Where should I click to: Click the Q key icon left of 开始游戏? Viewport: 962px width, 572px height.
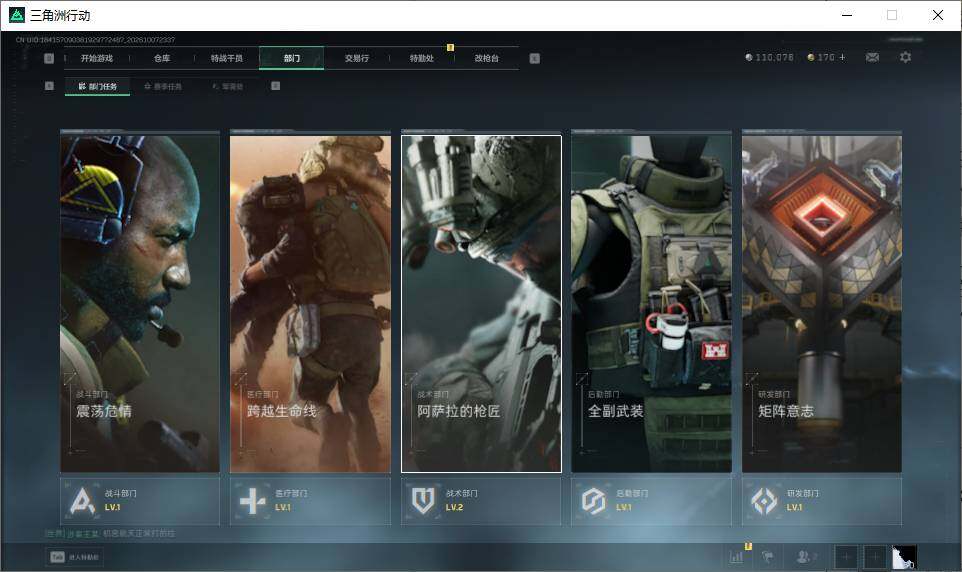coord(49,58)
